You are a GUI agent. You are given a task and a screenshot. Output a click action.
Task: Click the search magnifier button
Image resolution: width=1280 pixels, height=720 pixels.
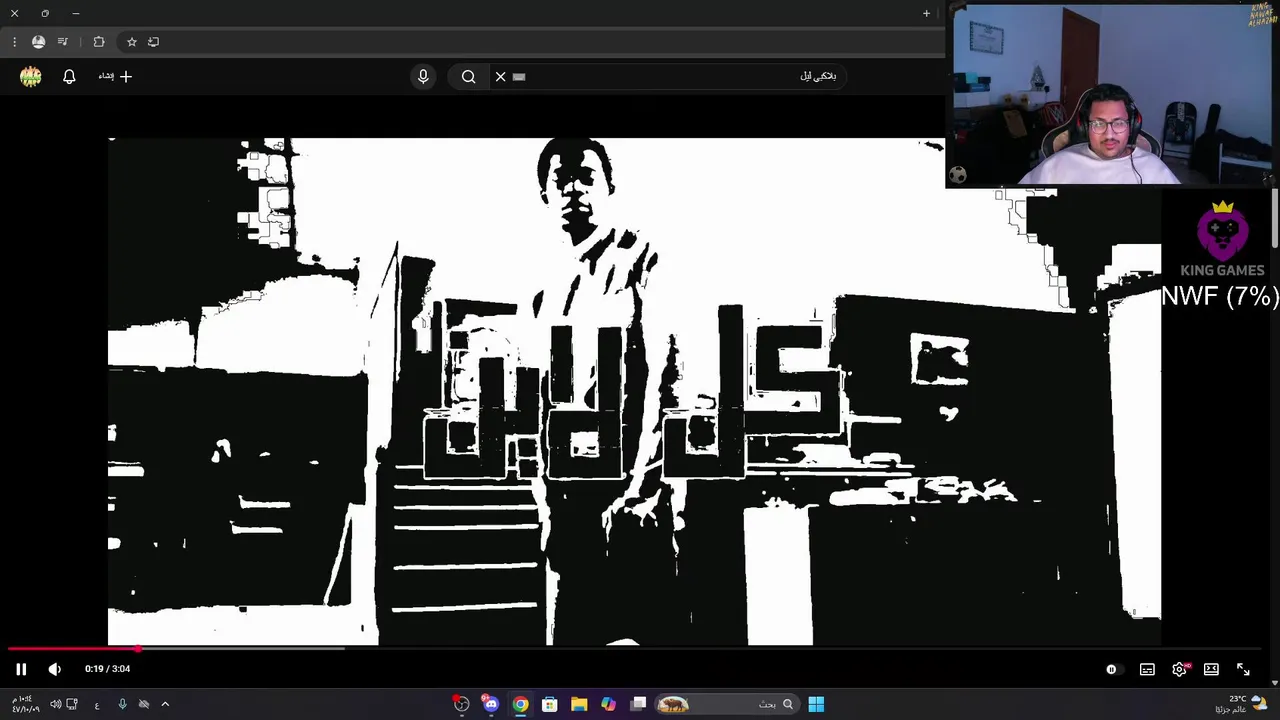point(468,76)
